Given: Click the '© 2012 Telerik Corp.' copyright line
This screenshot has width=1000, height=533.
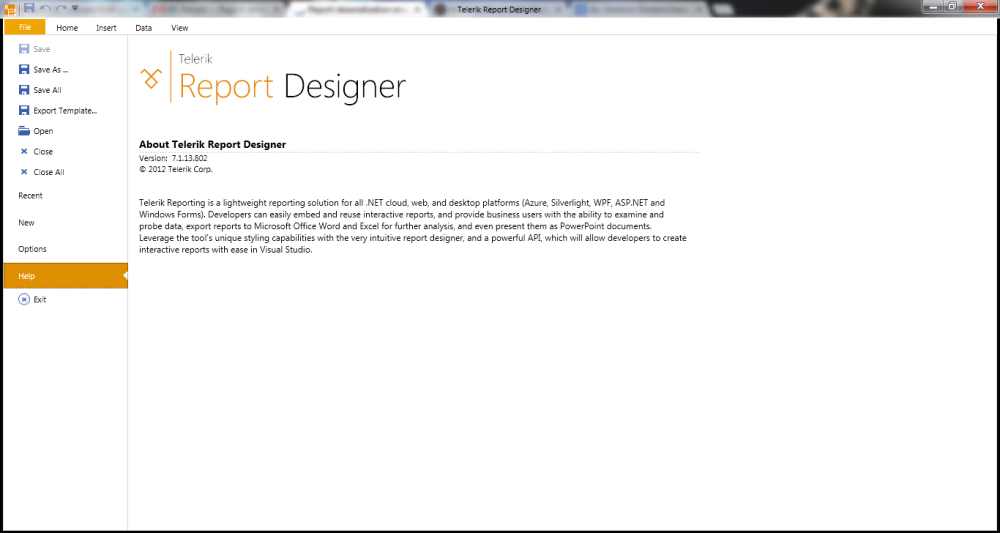Looking at the screenshot, I should pyautogui.click(x=176, y=170).
